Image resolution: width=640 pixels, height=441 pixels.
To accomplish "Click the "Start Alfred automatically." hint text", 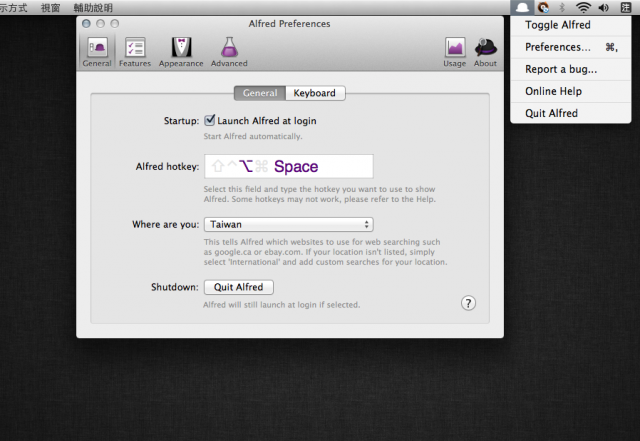I will point(253,136).
